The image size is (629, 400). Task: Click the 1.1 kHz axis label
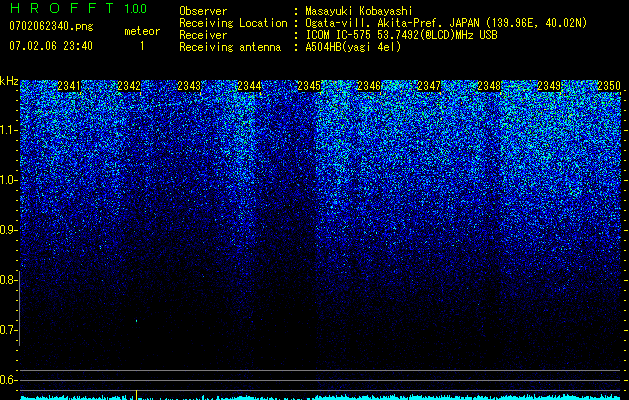point(7,130)
